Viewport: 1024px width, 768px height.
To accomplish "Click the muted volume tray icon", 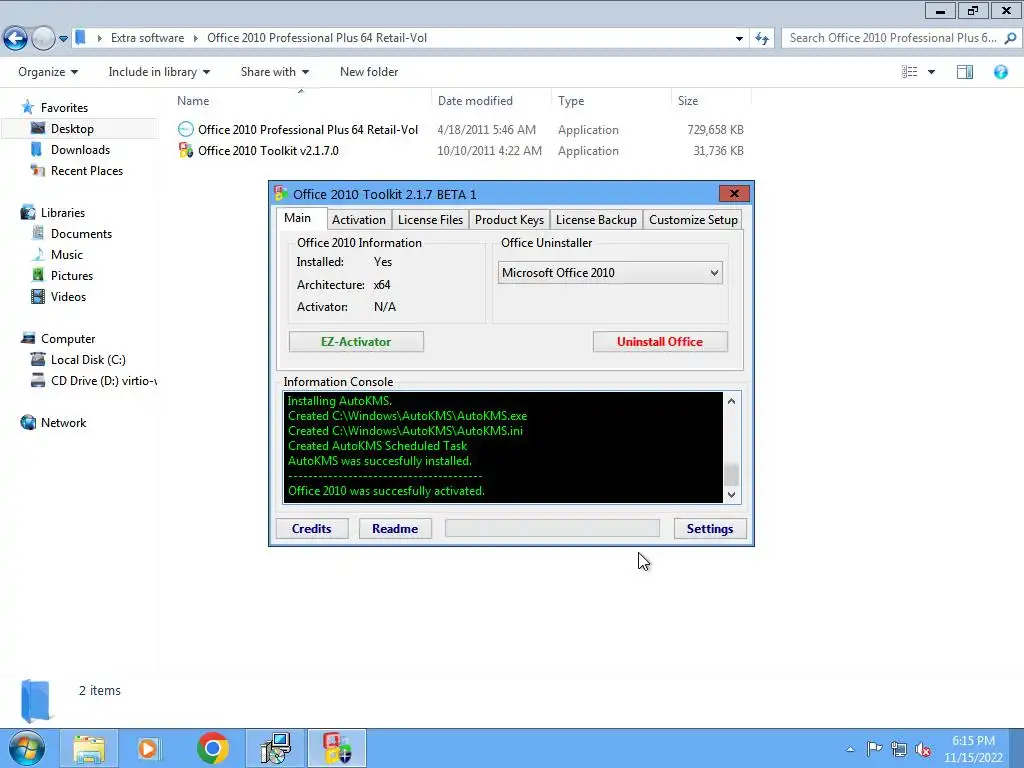I will (923, 749).
